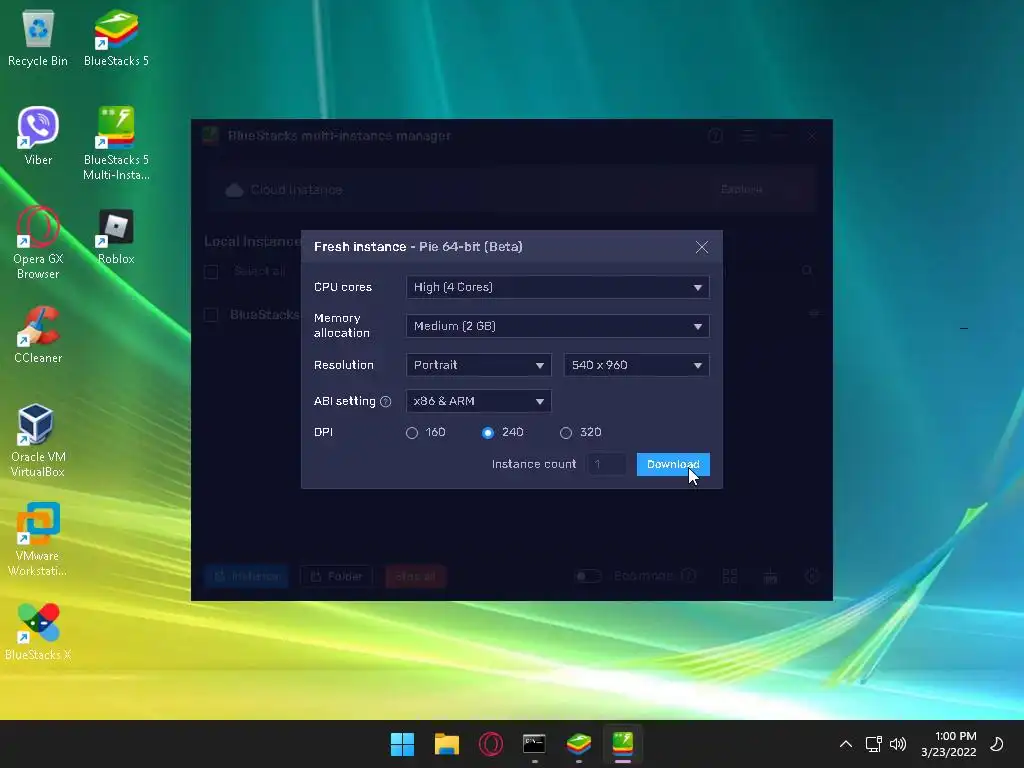Open the Memory allocation dropdown
Screen dimensions: 1024x768
tap(557, 326)
